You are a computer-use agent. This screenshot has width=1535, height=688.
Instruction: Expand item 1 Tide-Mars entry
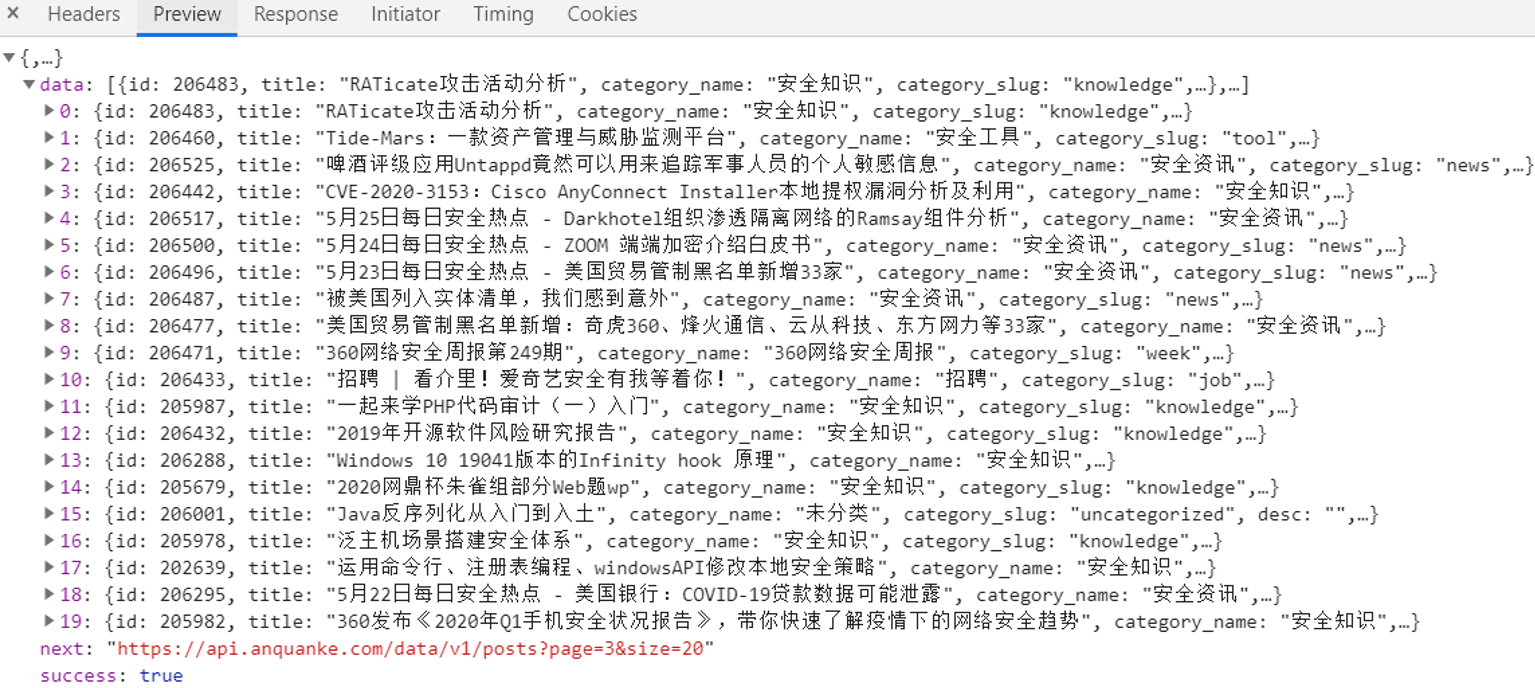tap(49, 138)
